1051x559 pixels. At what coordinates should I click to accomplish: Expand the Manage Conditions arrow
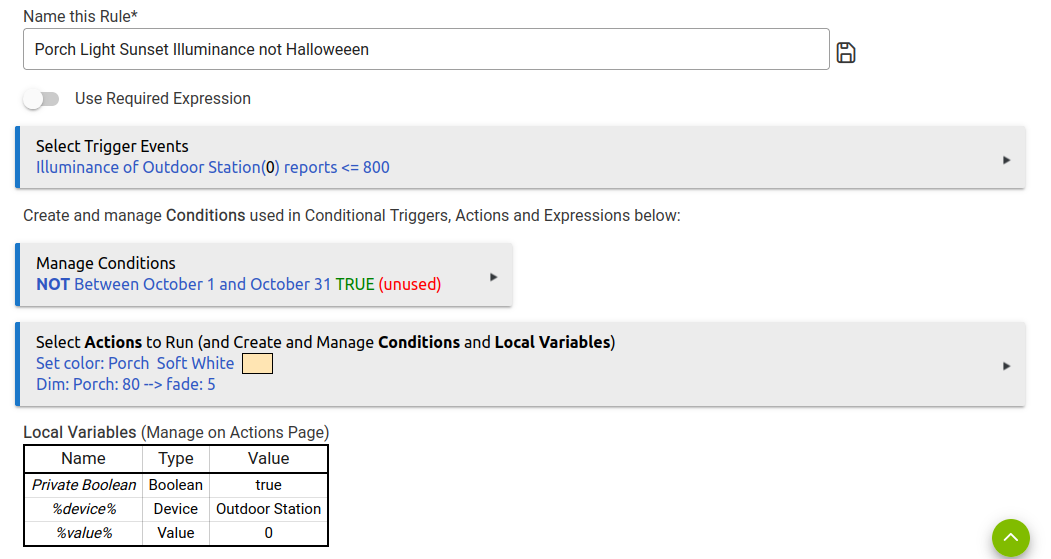click(x=493, y=277)
